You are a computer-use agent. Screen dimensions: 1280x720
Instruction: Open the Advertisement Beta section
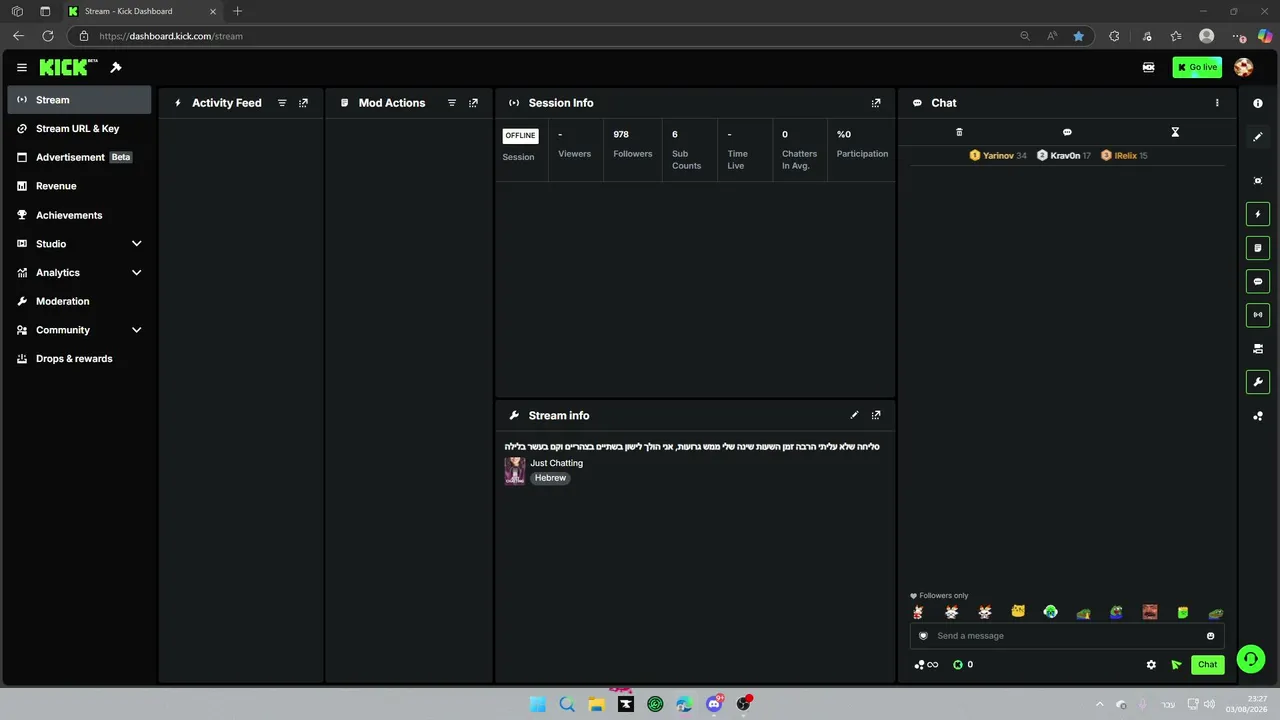pyautogui.click(x=79, y=157)
